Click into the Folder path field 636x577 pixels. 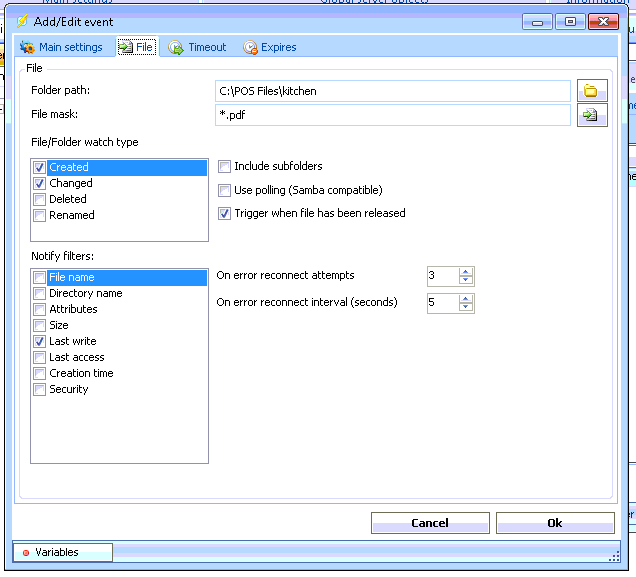(392, 91)
